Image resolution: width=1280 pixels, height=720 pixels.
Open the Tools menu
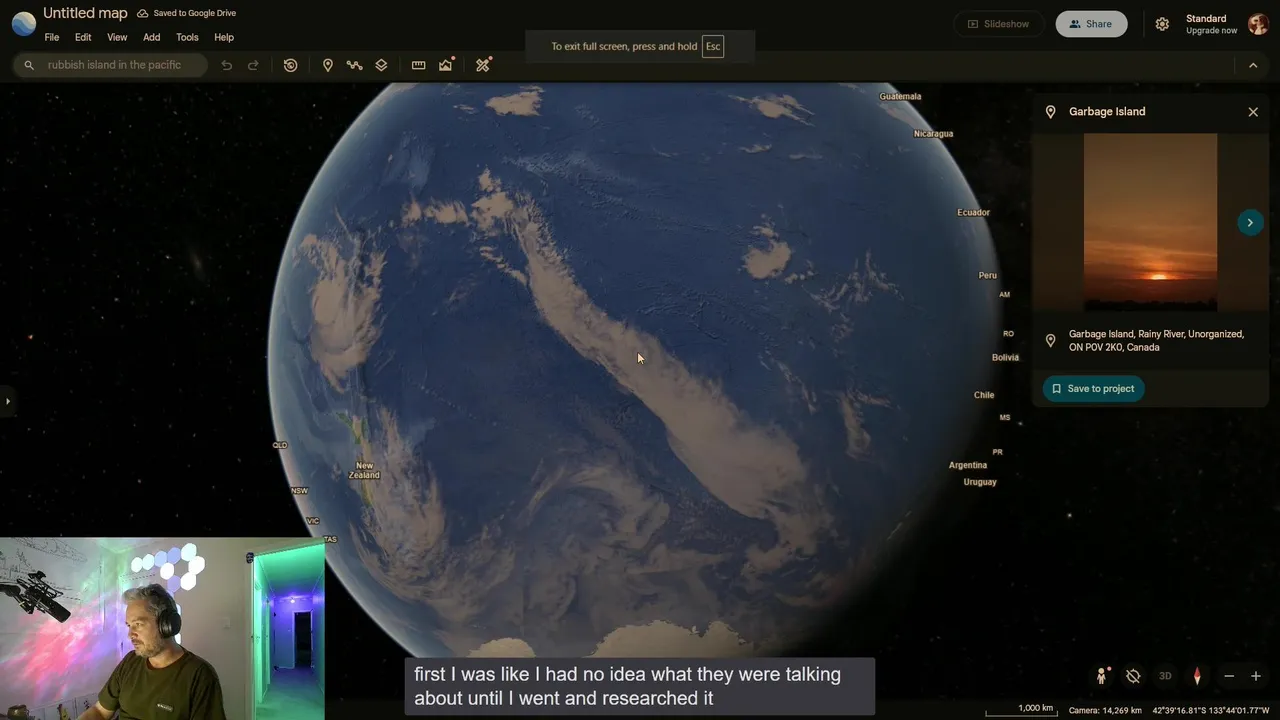pos(187,37)
